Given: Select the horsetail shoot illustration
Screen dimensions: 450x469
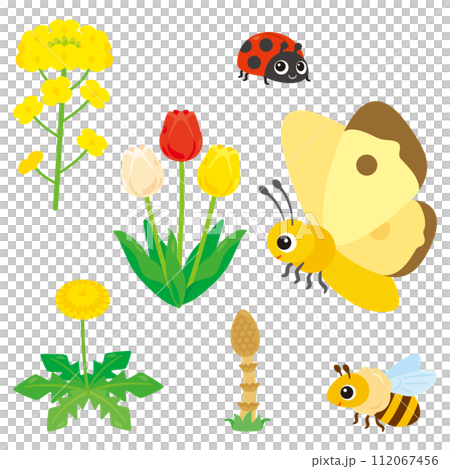Looking at the screenshot, I should point(246,370).
